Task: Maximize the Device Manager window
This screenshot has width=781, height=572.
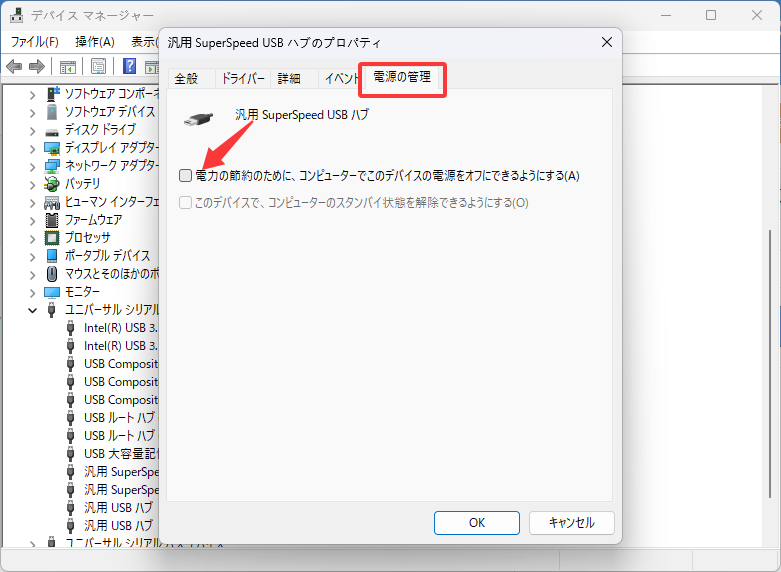Action: (x=711, y=15)
